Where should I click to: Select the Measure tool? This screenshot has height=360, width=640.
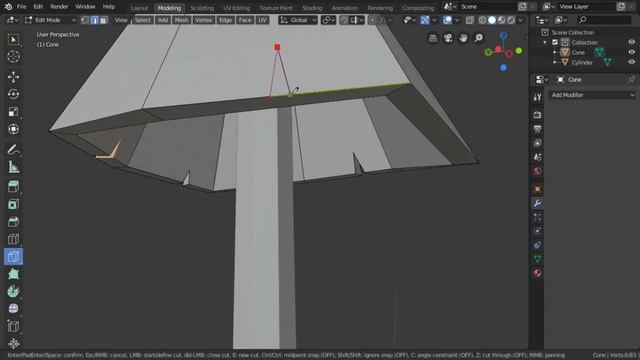(x=13, y=167)
